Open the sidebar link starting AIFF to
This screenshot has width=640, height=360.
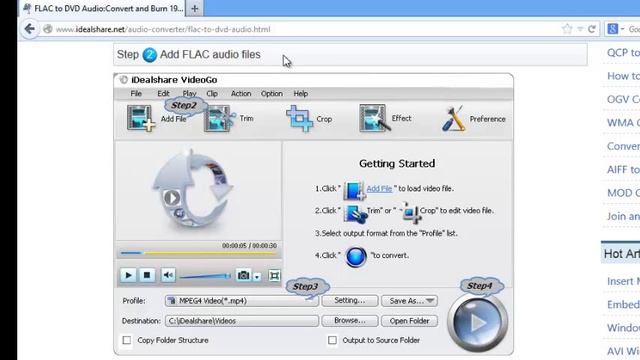pyautogui.click(x=623, y=169)
